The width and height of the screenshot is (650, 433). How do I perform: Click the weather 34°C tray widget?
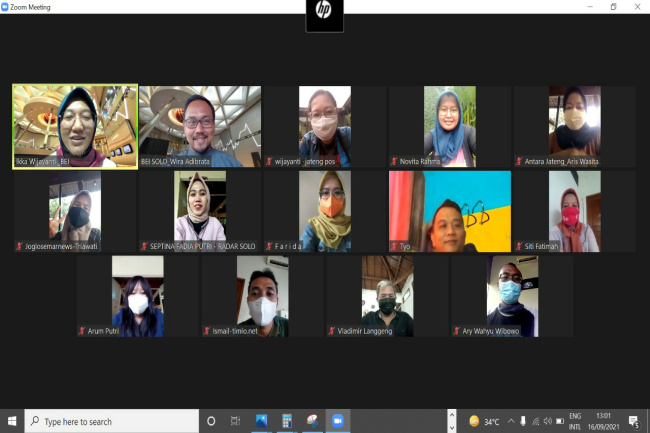(x=484, y=421)
